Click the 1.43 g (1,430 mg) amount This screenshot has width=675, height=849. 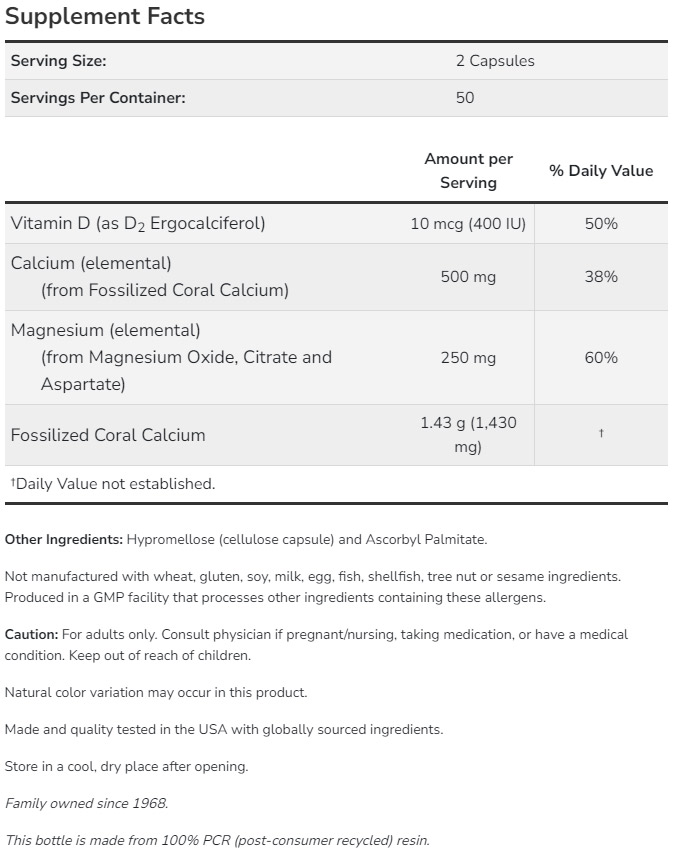[x=468, y=435]
